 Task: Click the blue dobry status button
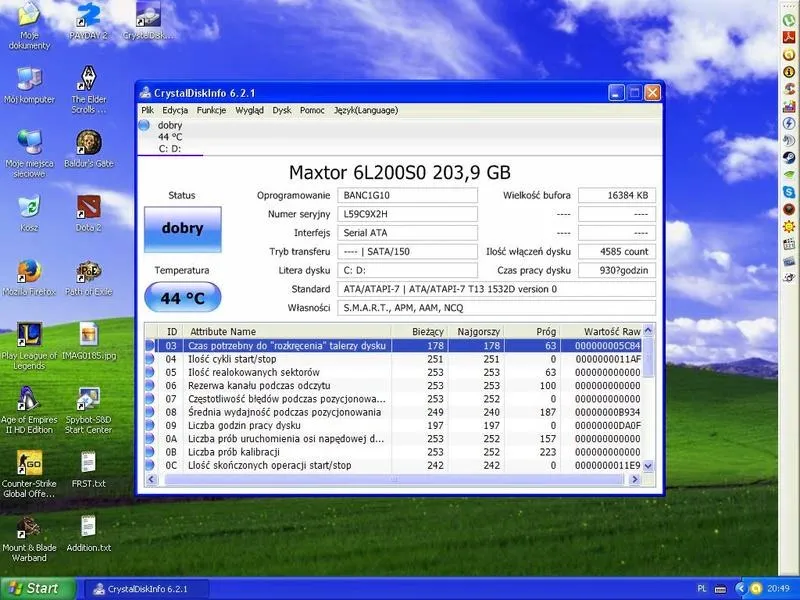[x=183, y=229]
